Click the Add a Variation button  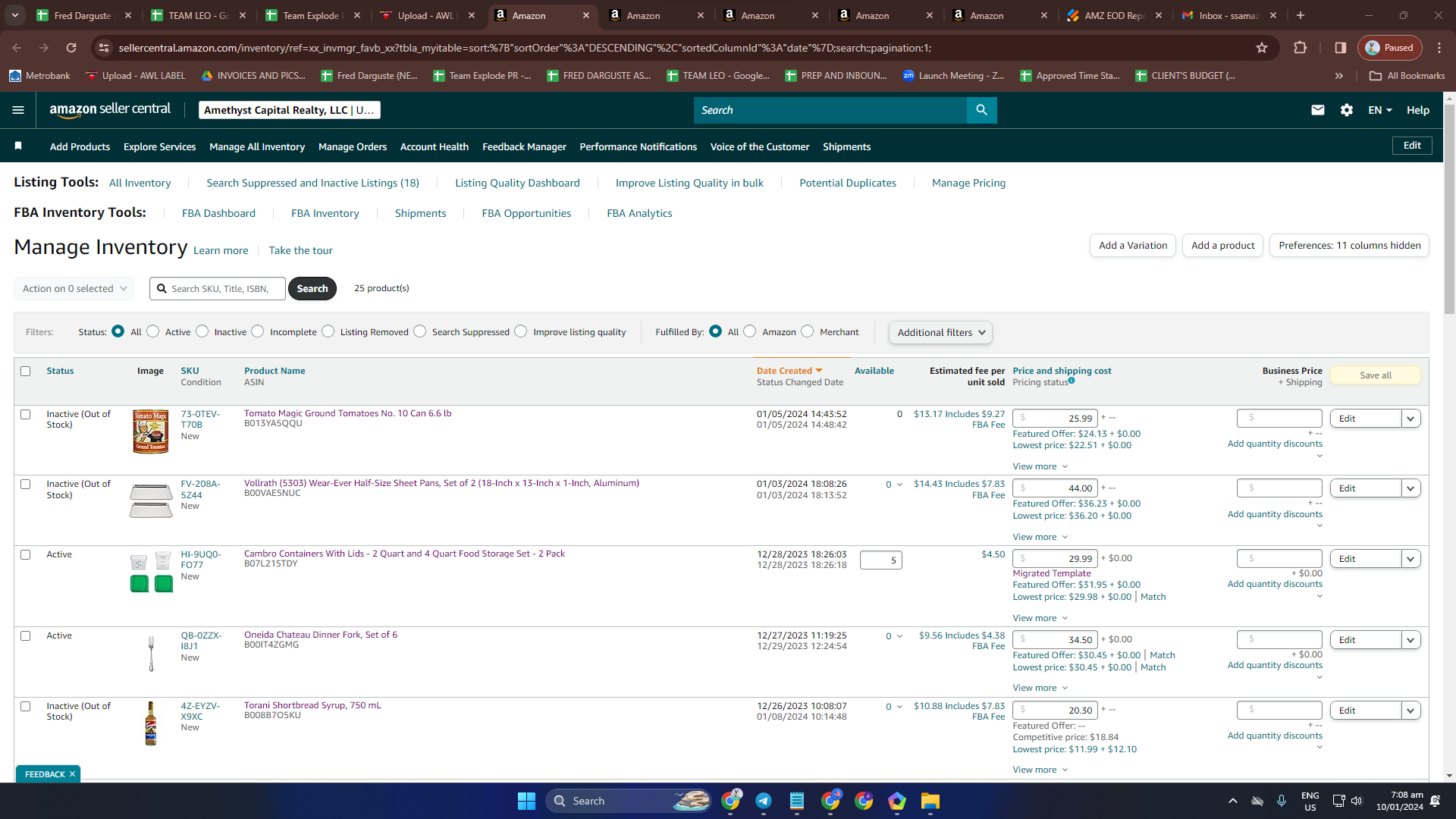click(1133, 246)
